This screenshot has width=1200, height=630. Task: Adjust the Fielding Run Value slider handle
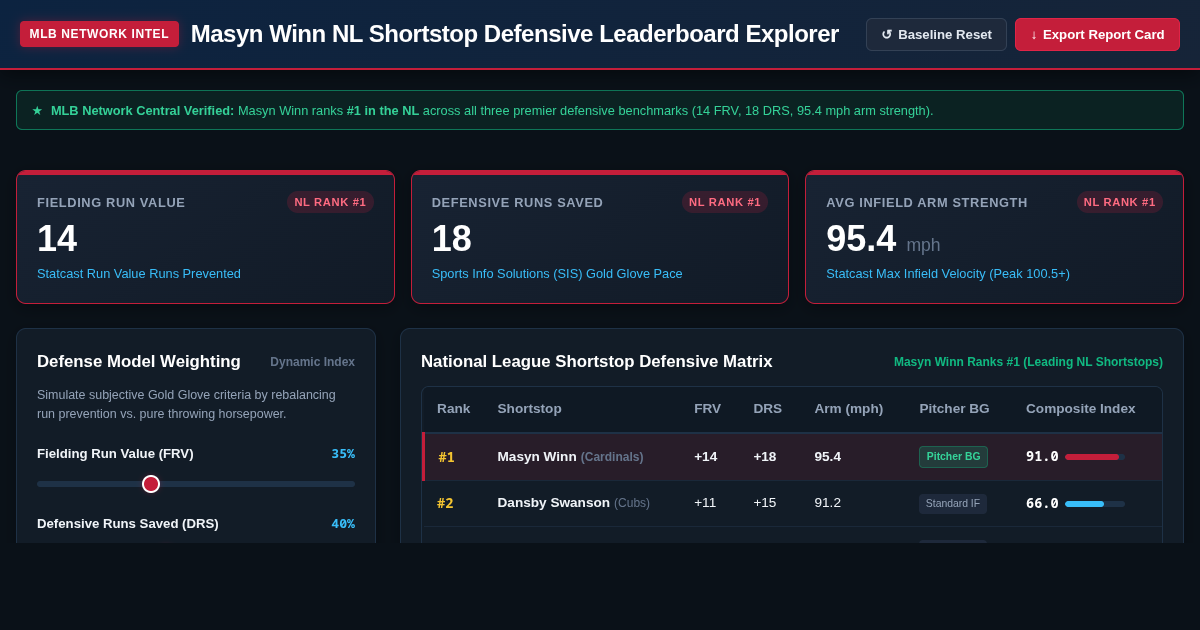tap(151, 484)
